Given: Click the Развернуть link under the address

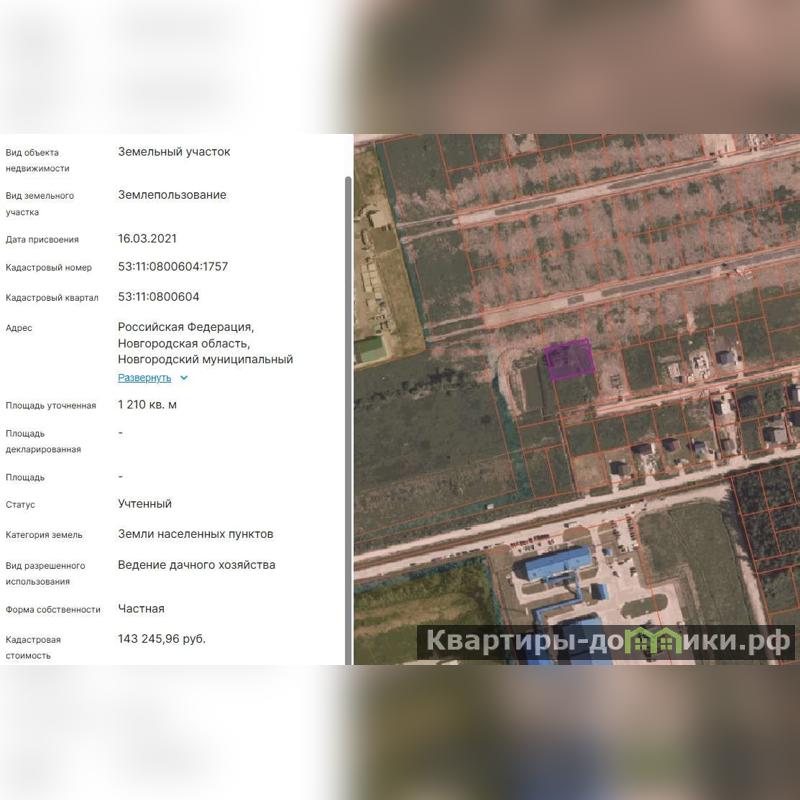Looking at the screenshot, I should 144,378.
